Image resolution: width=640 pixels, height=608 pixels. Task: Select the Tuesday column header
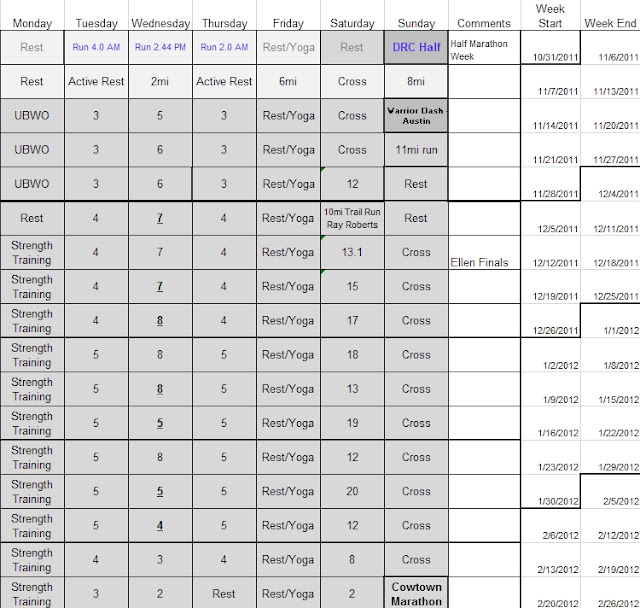(x=96, y=23)
